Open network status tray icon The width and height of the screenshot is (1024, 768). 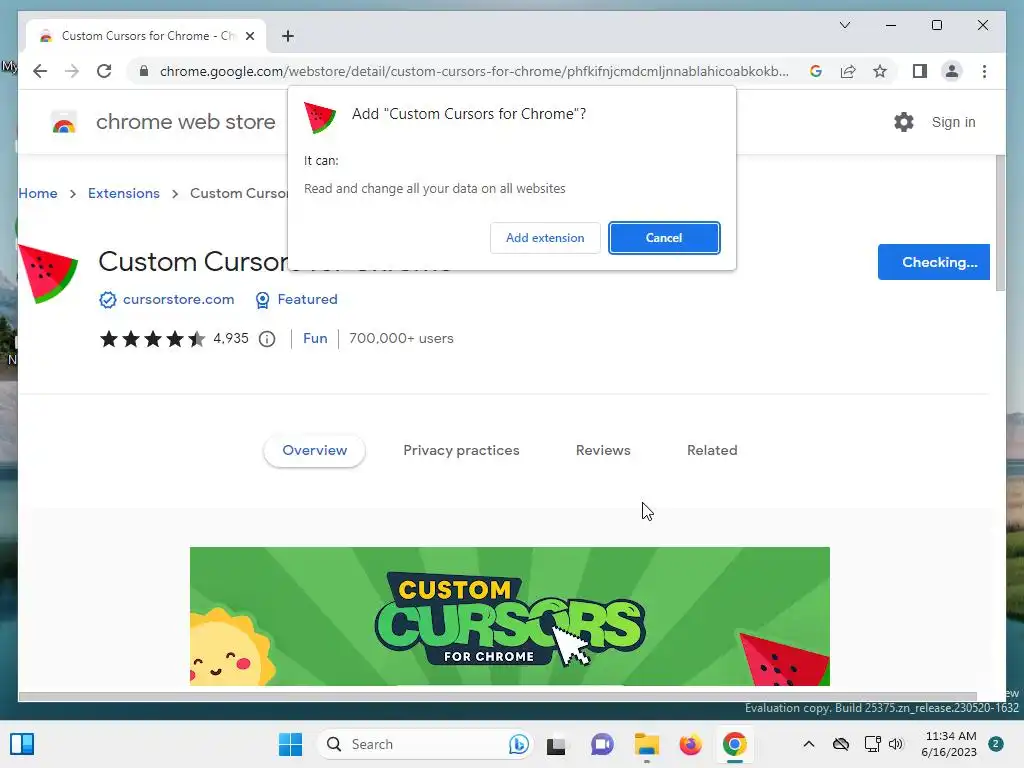coord(872,744)
